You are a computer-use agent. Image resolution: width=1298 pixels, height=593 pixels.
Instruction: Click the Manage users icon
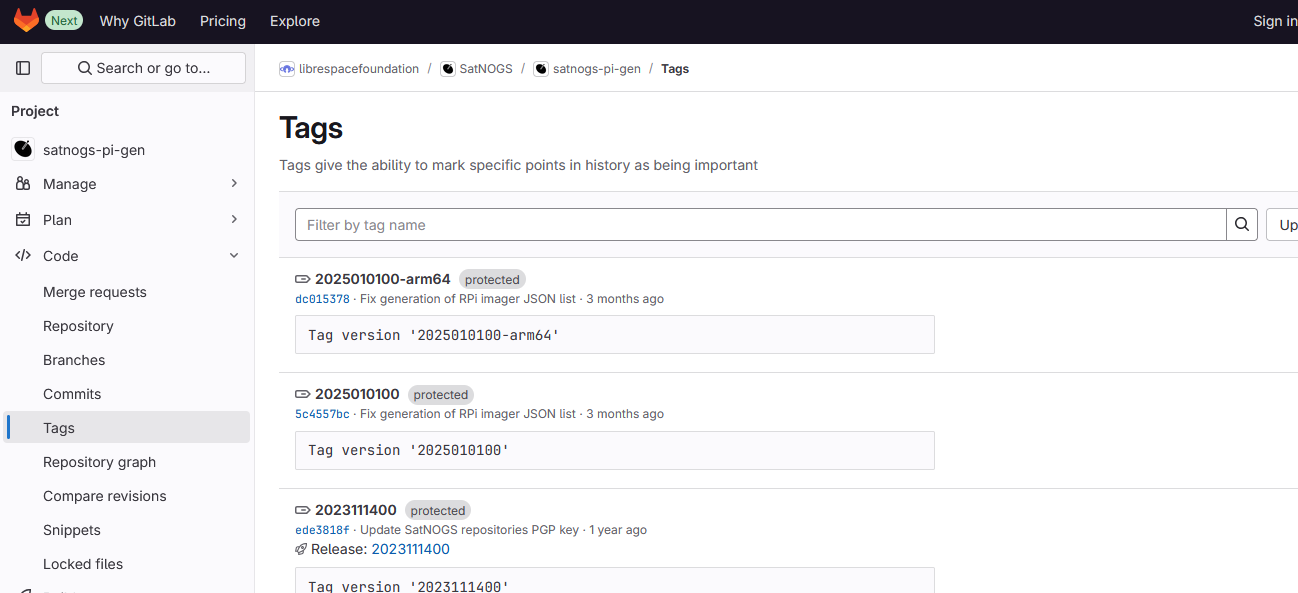pos(23,184)
